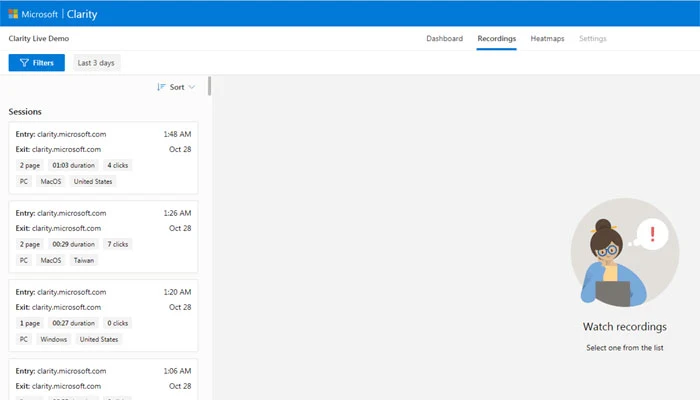Viewport: 700px width, 400px height.
Task: Click the '2 page' tag in 1:48 AM session
Action: (x=29, y=165)
